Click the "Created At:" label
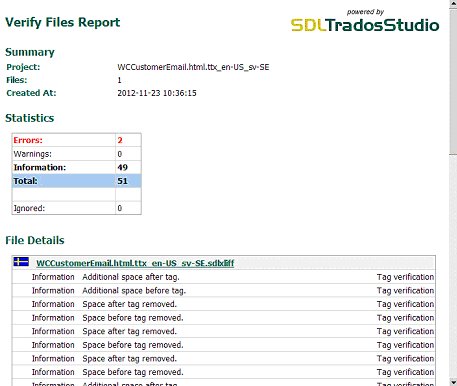Viewport: 457px width, 386px height. pos(31,93)
